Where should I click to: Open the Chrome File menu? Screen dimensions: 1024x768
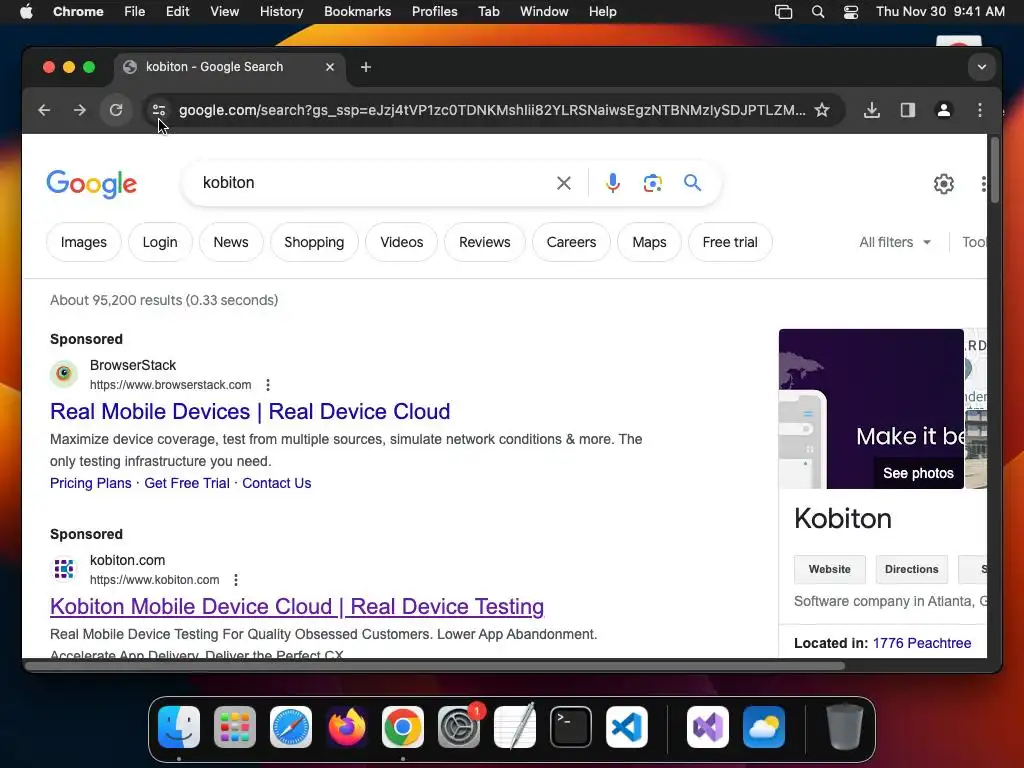(135, 12)
